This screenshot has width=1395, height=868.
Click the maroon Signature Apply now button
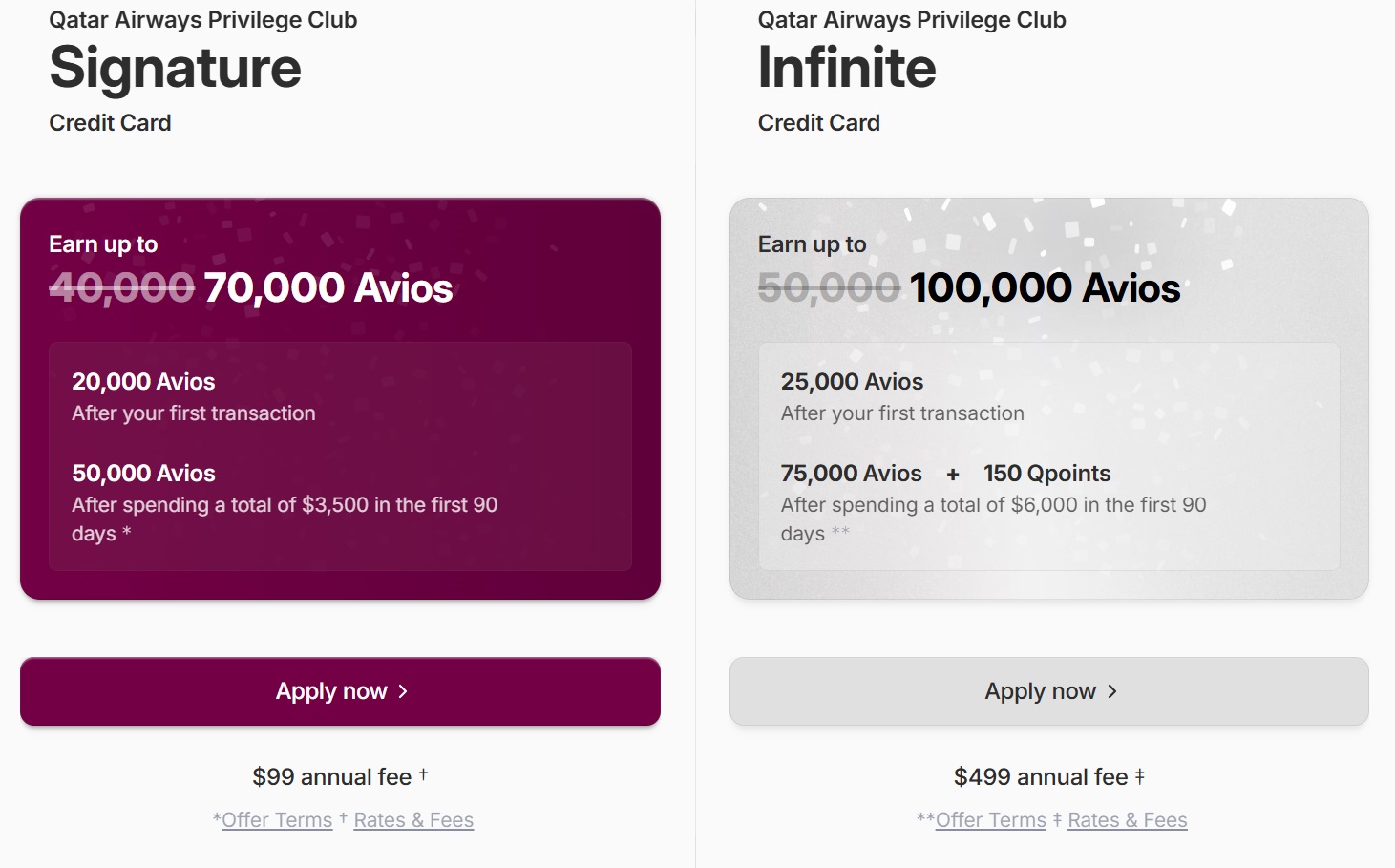click(x=340, y=691)
